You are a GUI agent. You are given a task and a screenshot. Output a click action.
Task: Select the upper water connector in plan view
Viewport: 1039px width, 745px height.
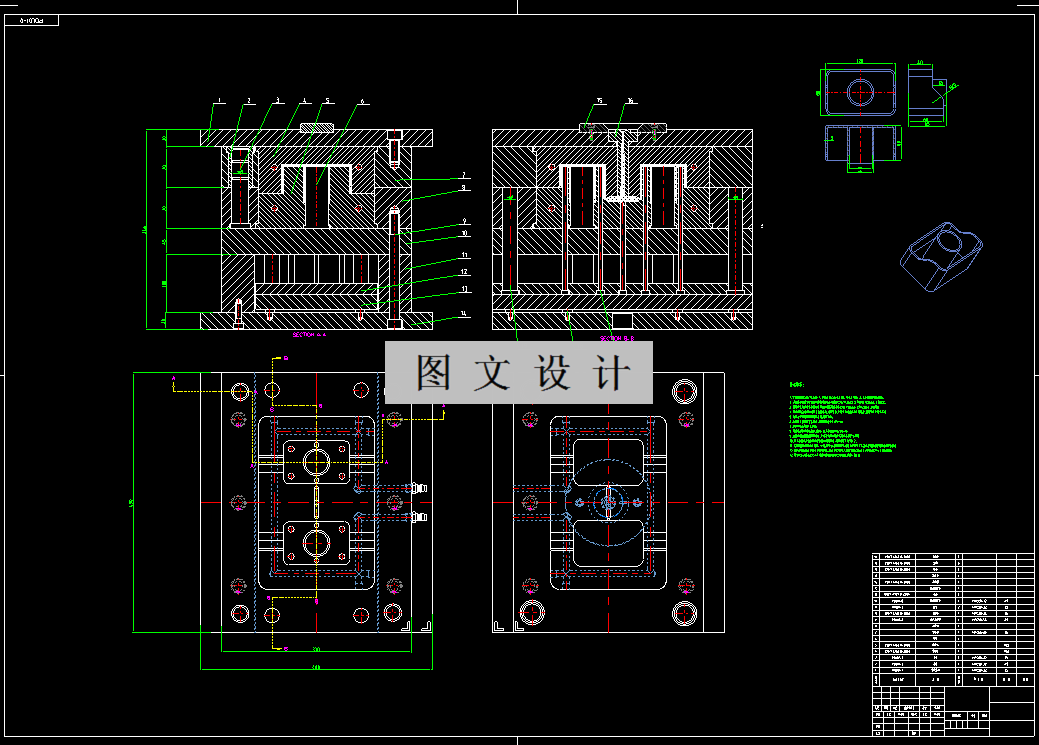[x=419, y=488]
